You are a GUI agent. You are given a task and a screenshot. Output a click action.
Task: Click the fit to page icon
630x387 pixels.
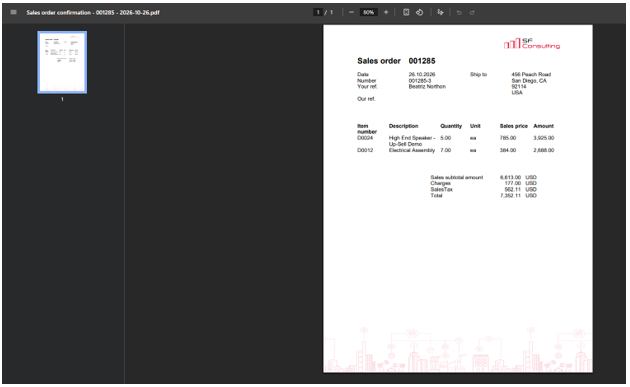tap(406, 12)
